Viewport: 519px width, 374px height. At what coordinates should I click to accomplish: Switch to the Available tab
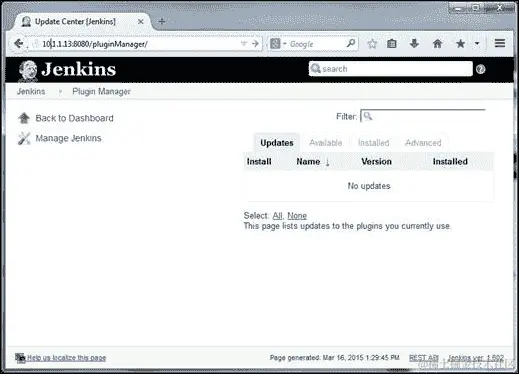[x=326, y=143]
